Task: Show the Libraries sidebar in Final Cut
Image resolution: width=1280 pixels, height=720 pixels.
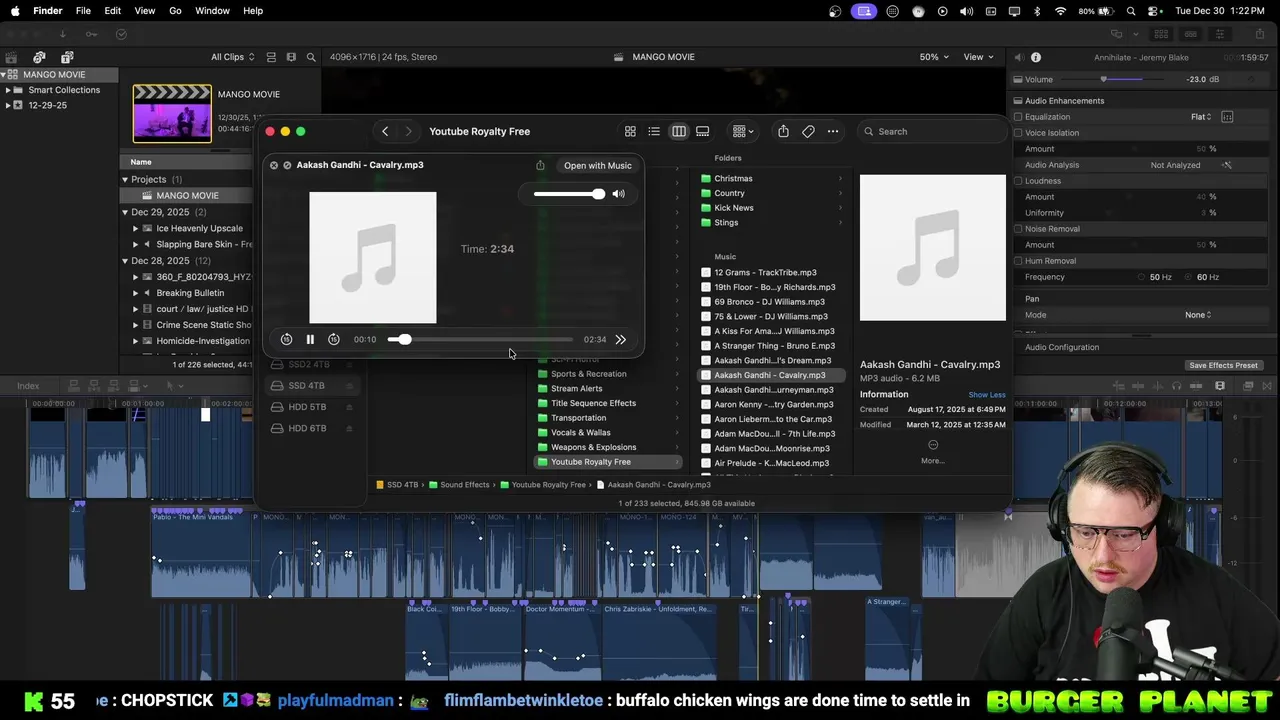Action: [11, 57]
